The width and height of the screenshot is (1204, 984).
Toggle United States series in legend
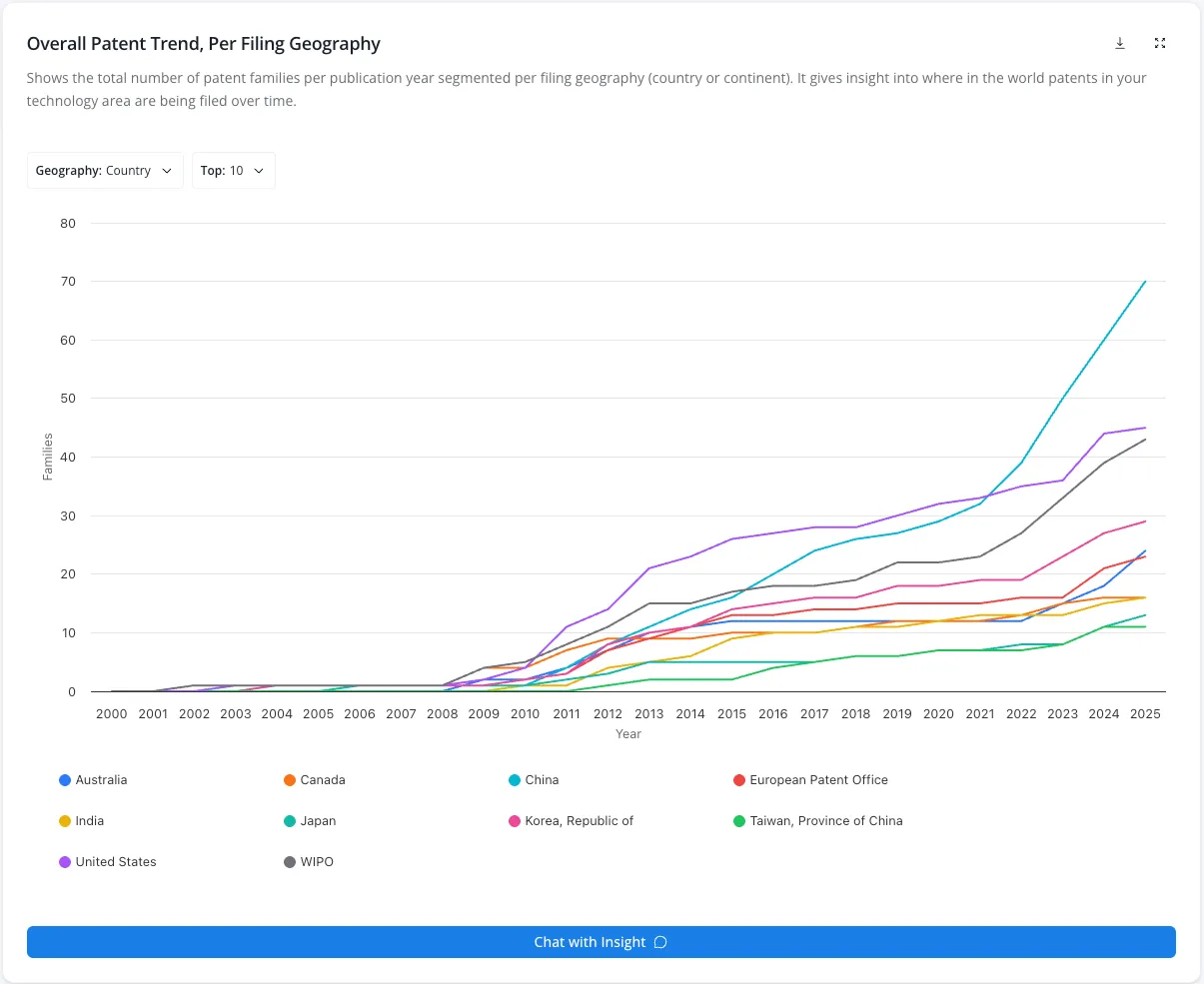point(108,862)
